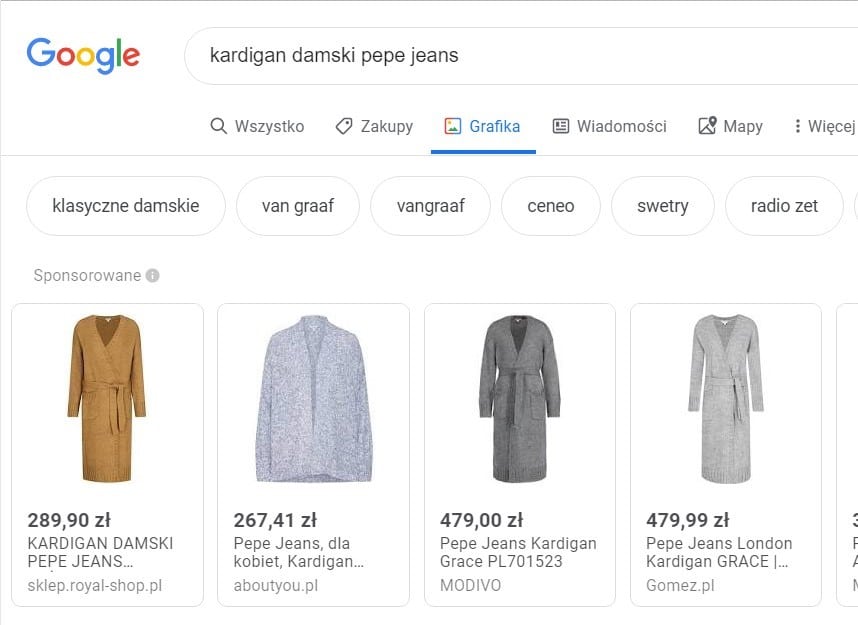Click the newspaper icon beside Wiadomości
Screen dimensions: 858x625
coord(561,126)
